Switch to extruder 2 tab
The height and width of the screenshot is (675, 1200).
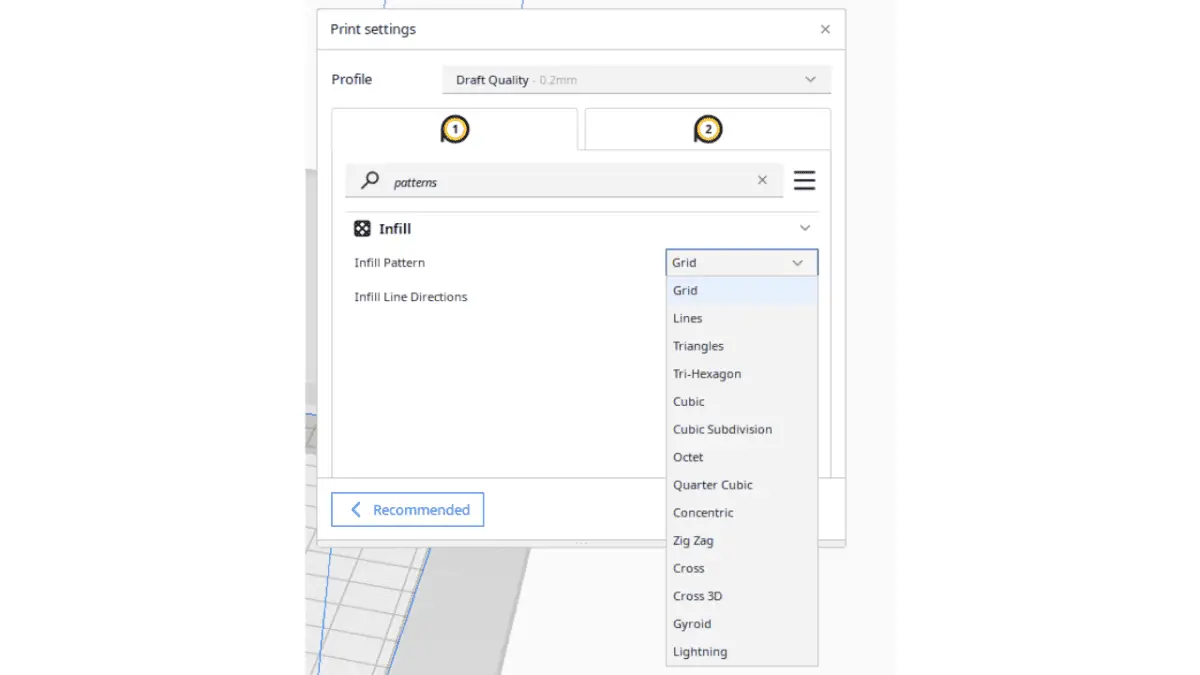coord(708,129)
